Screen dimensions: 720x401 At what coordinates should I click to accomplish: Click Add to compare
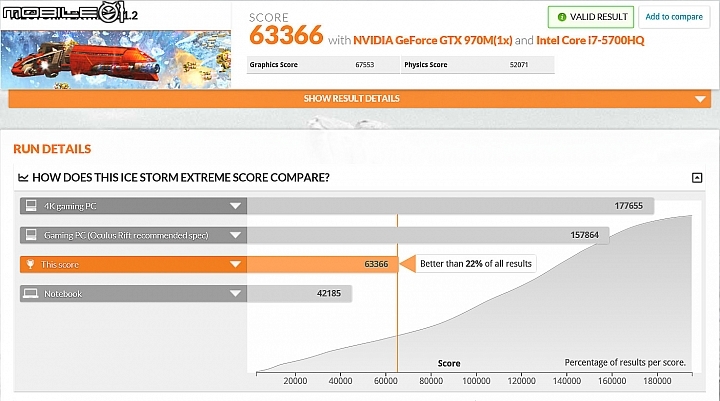674,17
